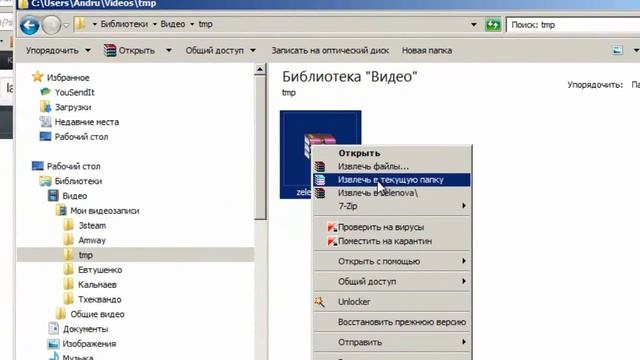Viewport: 640px width, 360px height.
Task: Open the 'Общий доступ' toolbar dropdown
Action: [220, 51]
